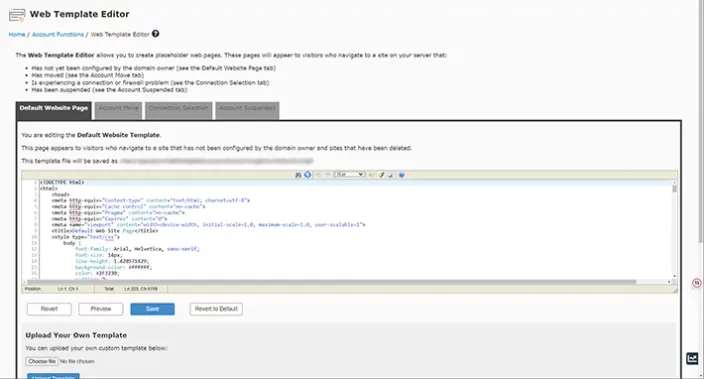Click the resize grip at the editor's bottom corner
Viewport: 704px width, 379px height.
tap(675, 290)
